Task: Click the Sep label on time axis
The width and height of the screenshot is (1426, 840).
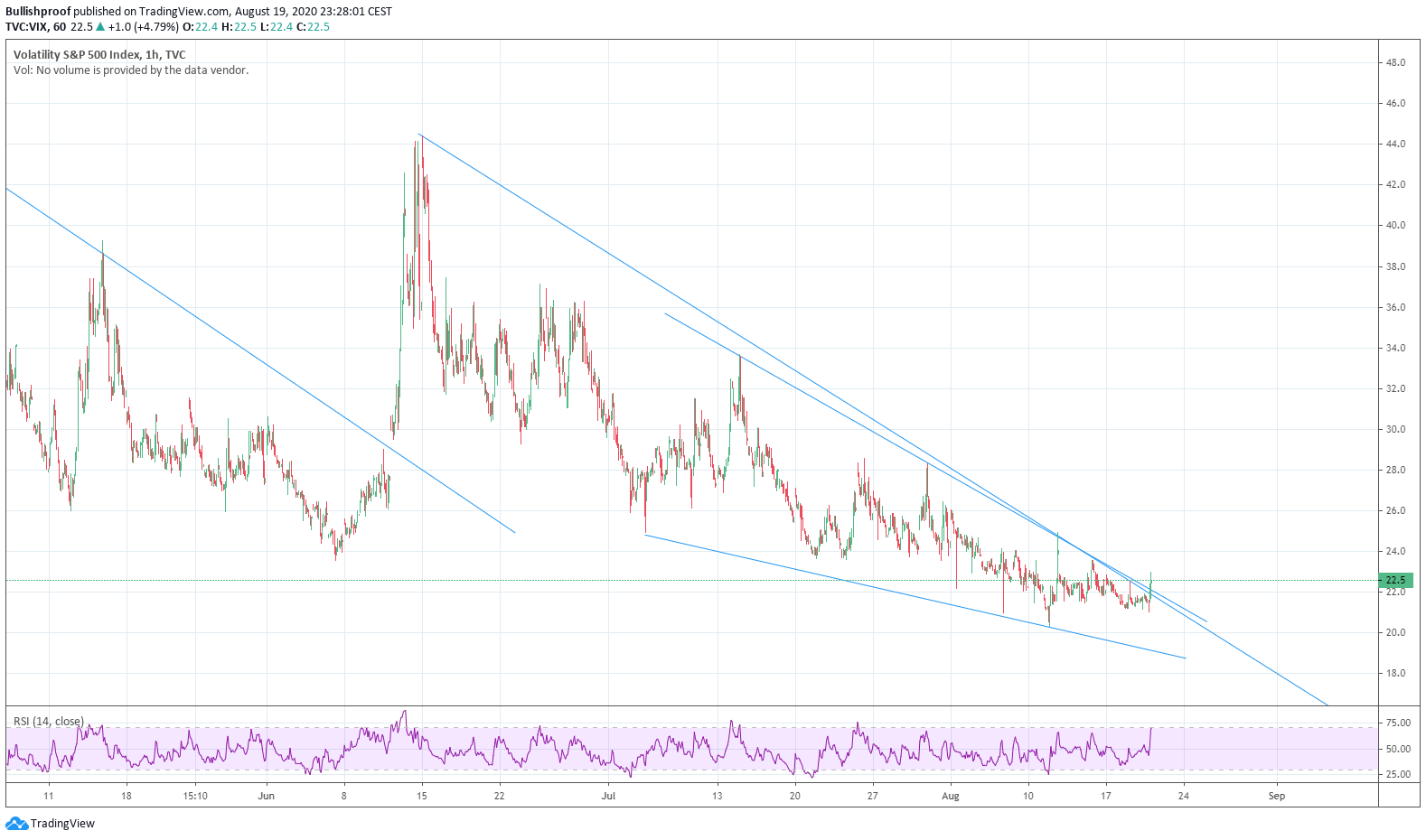Action: pyautogui.click(x=1276, y=797)
